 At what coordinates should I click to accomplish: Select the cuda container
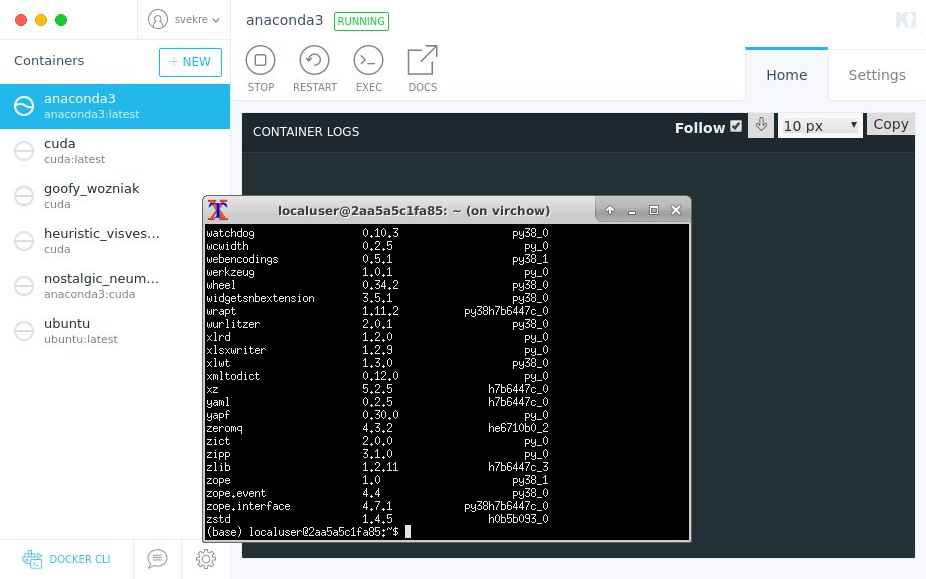pos(115,151)
